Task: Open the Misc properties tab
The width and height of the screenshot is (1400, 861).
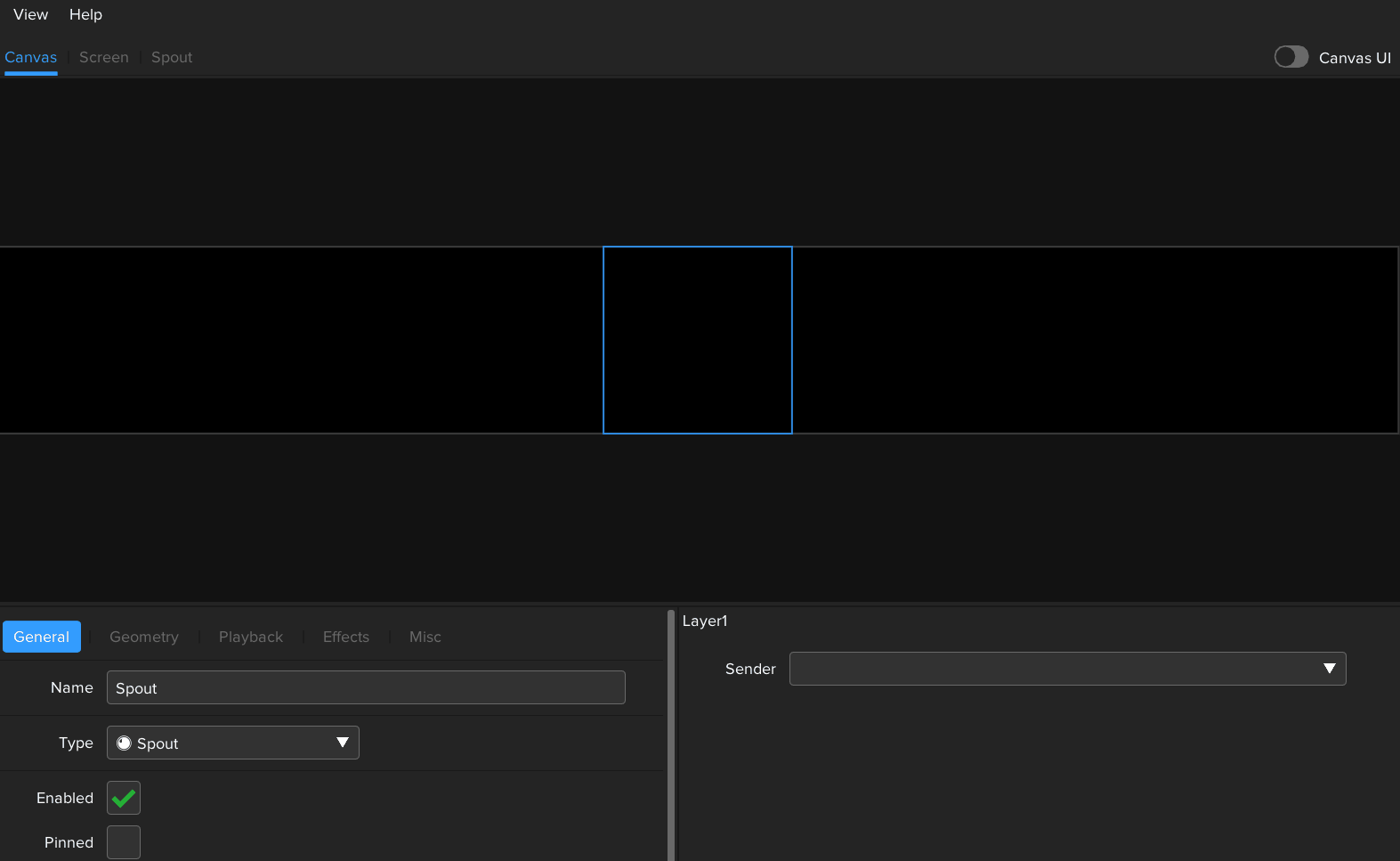Action: coord(425,637)
